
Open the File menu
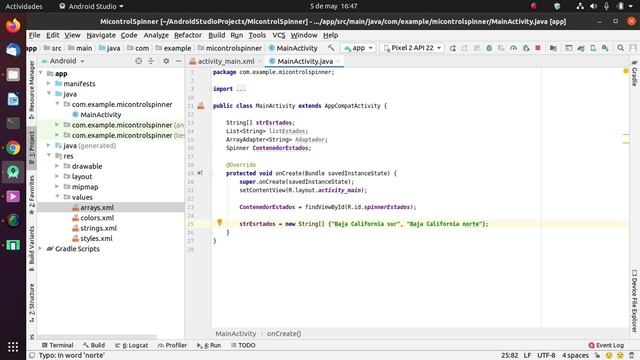pyautogui.click(x=34, y=35)
